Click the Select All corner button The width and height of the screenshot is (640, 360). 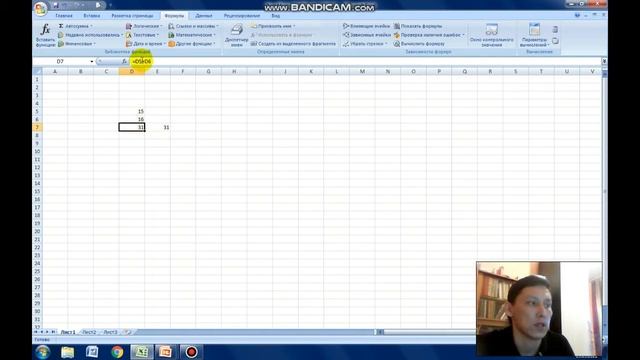(37, 71)
